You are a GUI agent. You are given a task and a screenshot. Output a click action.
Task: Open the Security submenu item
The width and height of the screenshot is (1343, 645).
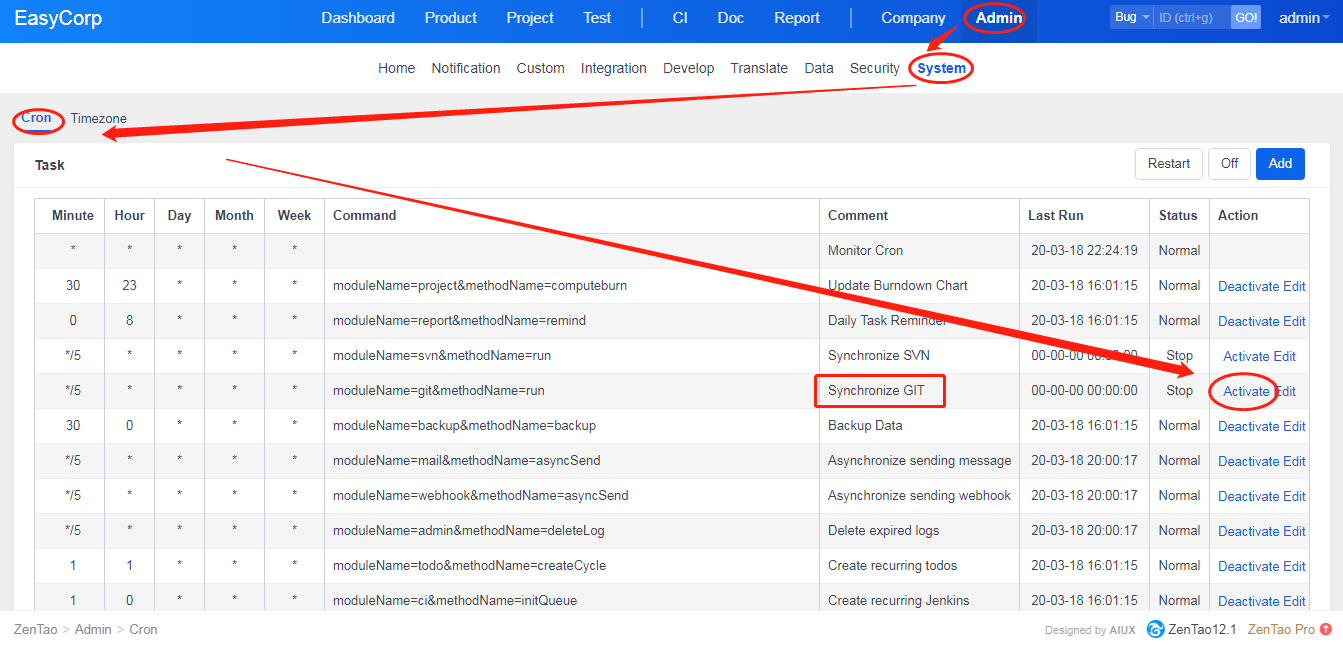[x=874, y=68]
